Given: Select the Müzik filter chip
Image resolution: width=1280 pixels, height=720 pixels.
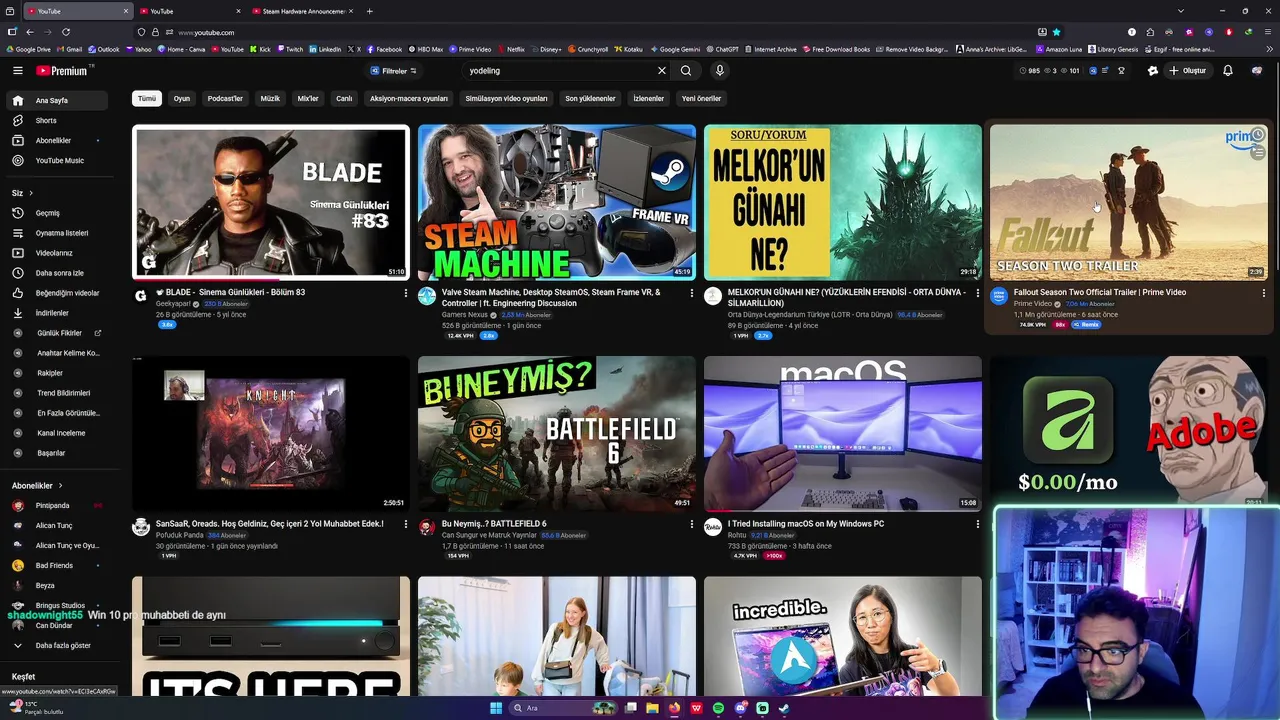Looking at the screenshot, I should pos(270,99).
